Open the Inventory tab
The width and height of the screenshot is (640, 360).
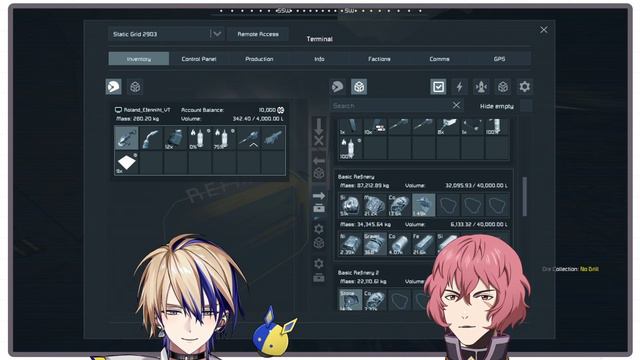pos(139,59)
